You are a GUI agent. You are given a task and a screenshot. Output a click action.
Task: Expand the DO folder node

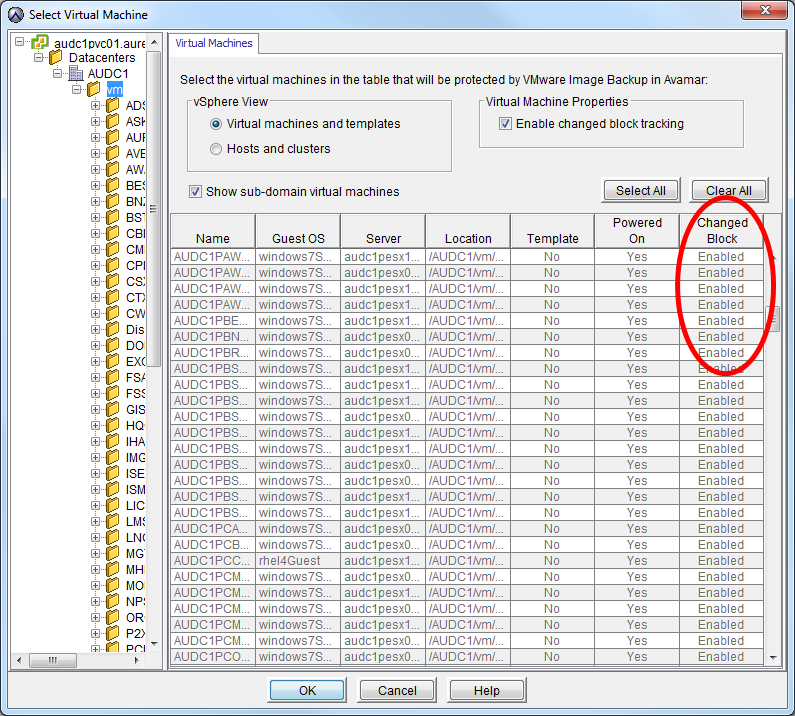click(95, 345)
